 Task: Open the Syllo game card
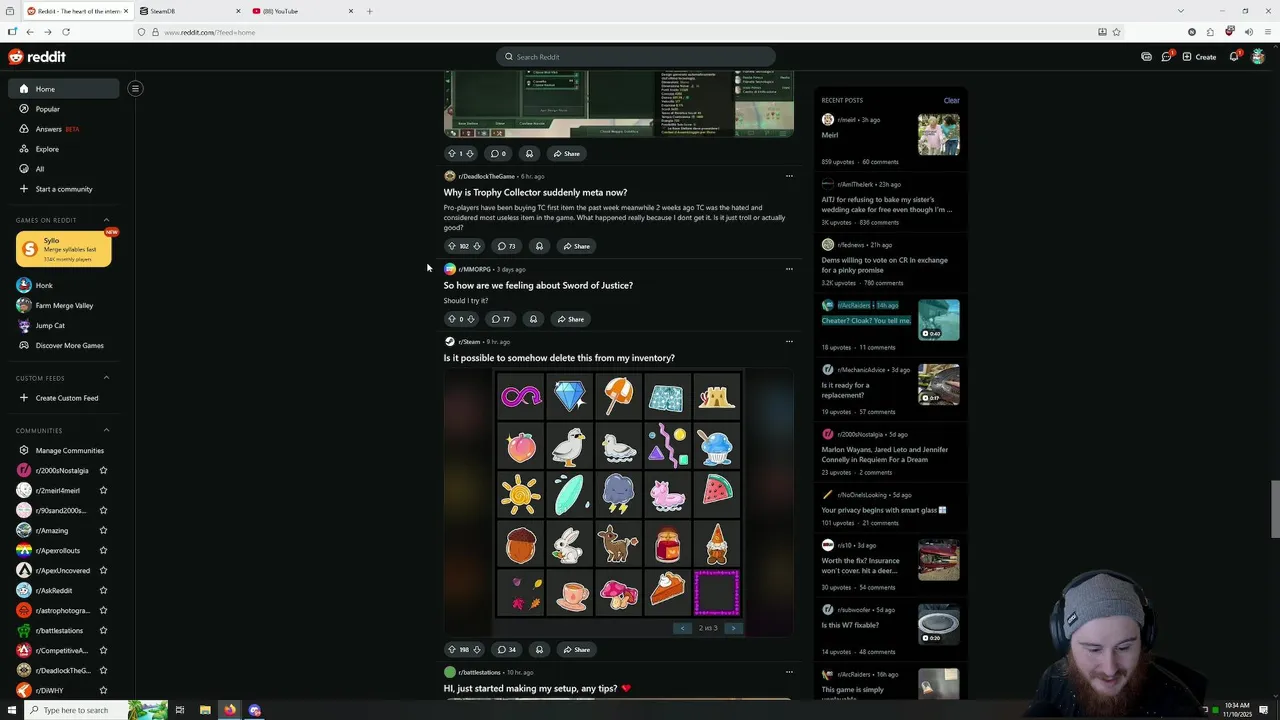(x=63, y=249)
